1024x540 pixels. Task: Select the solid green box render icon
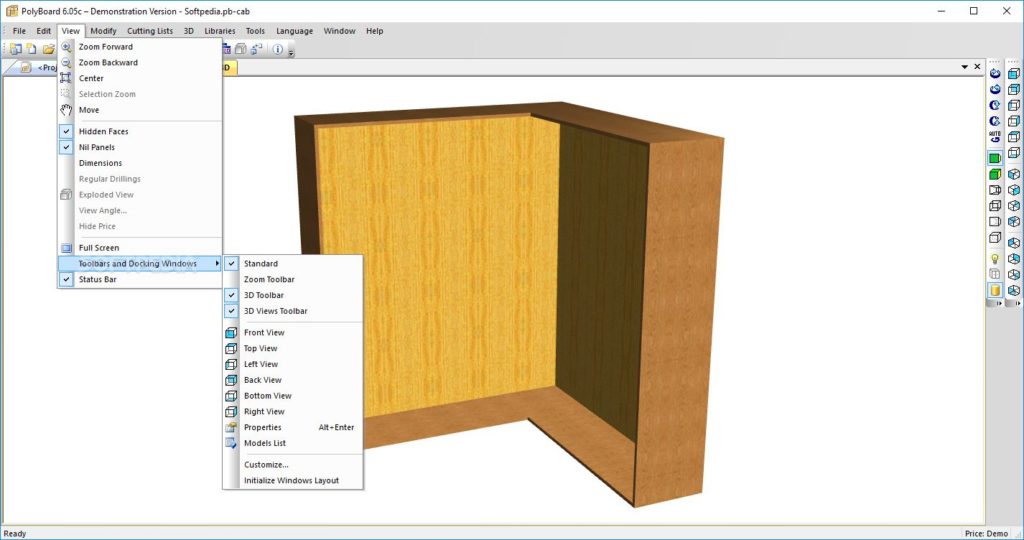995,158
